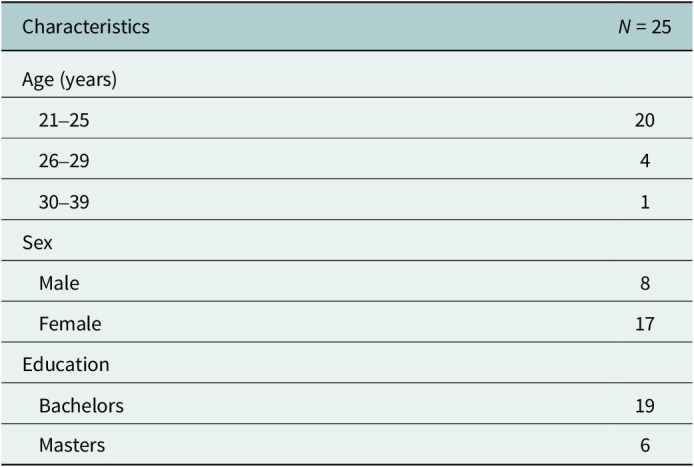Select the Male row label
The width and height of the screenshot is (694, 467).
tap(59, 283)
